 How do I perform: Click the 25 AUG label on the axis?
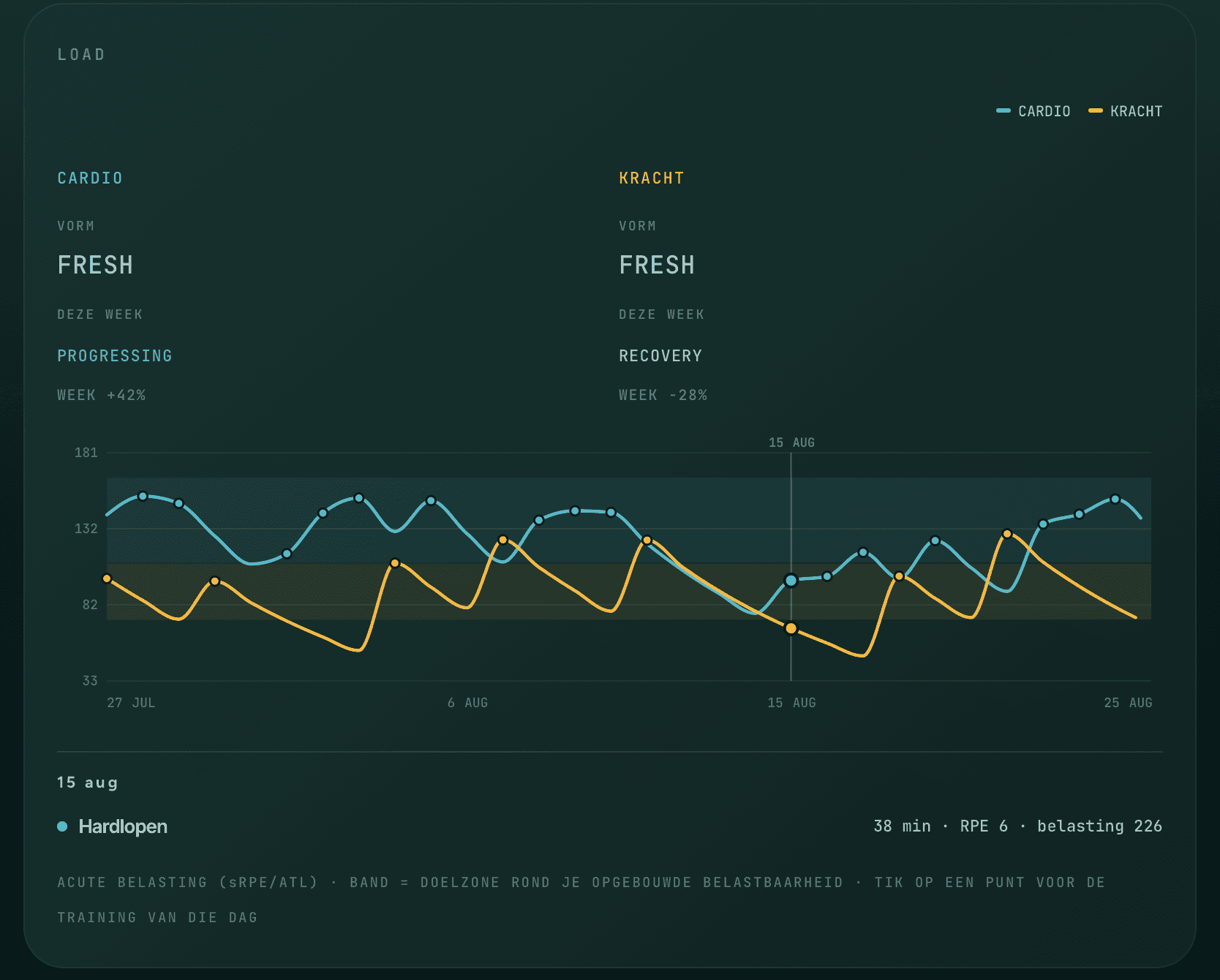[1128, 703]
